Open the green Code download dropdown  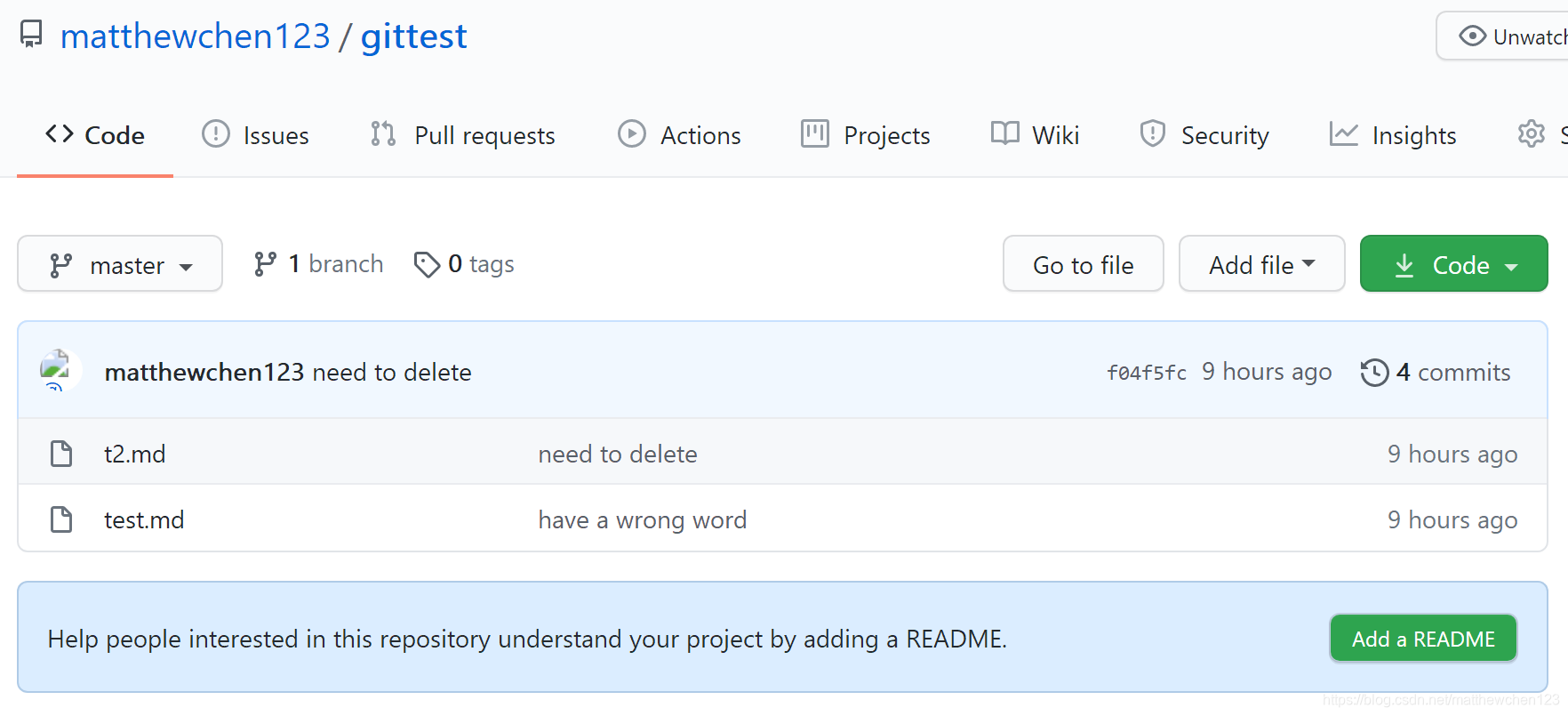pyautogui.click(x=1453, y=264)
